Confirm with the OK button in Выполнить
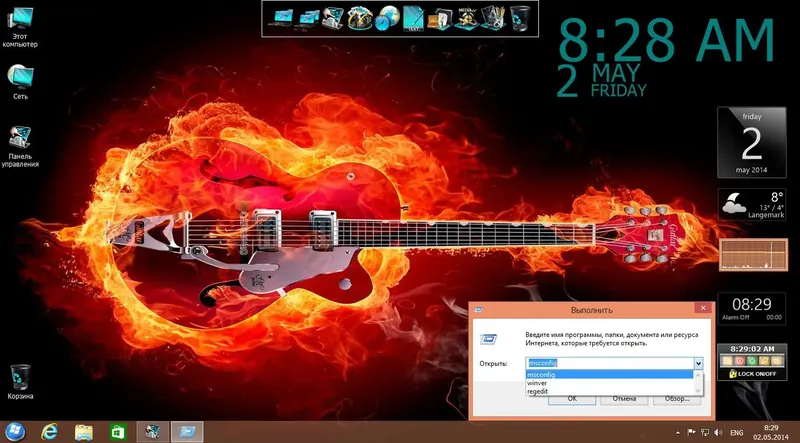Image resolution: width=800 pixels, height=443 pixels. [x=572, y=399]
